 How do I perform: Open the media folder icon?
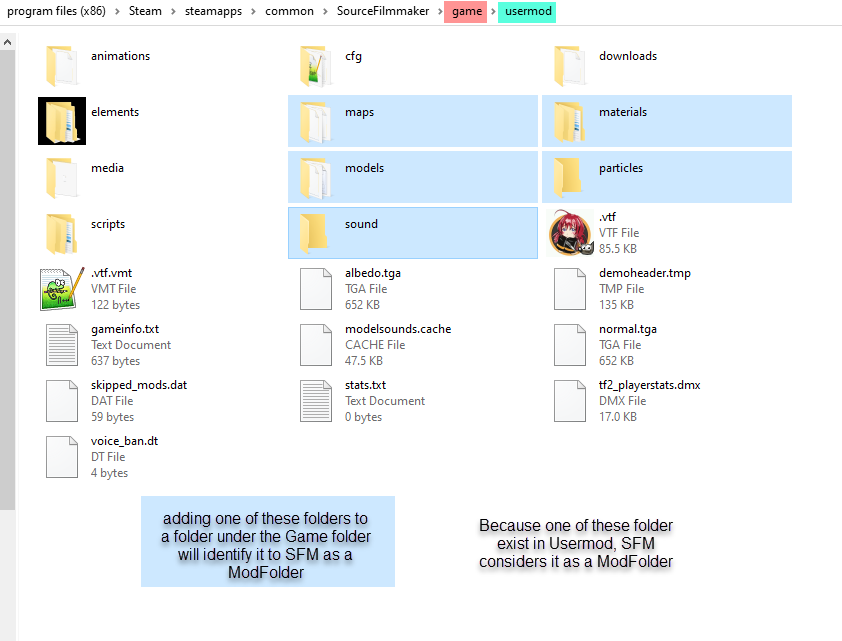(62, 178)
